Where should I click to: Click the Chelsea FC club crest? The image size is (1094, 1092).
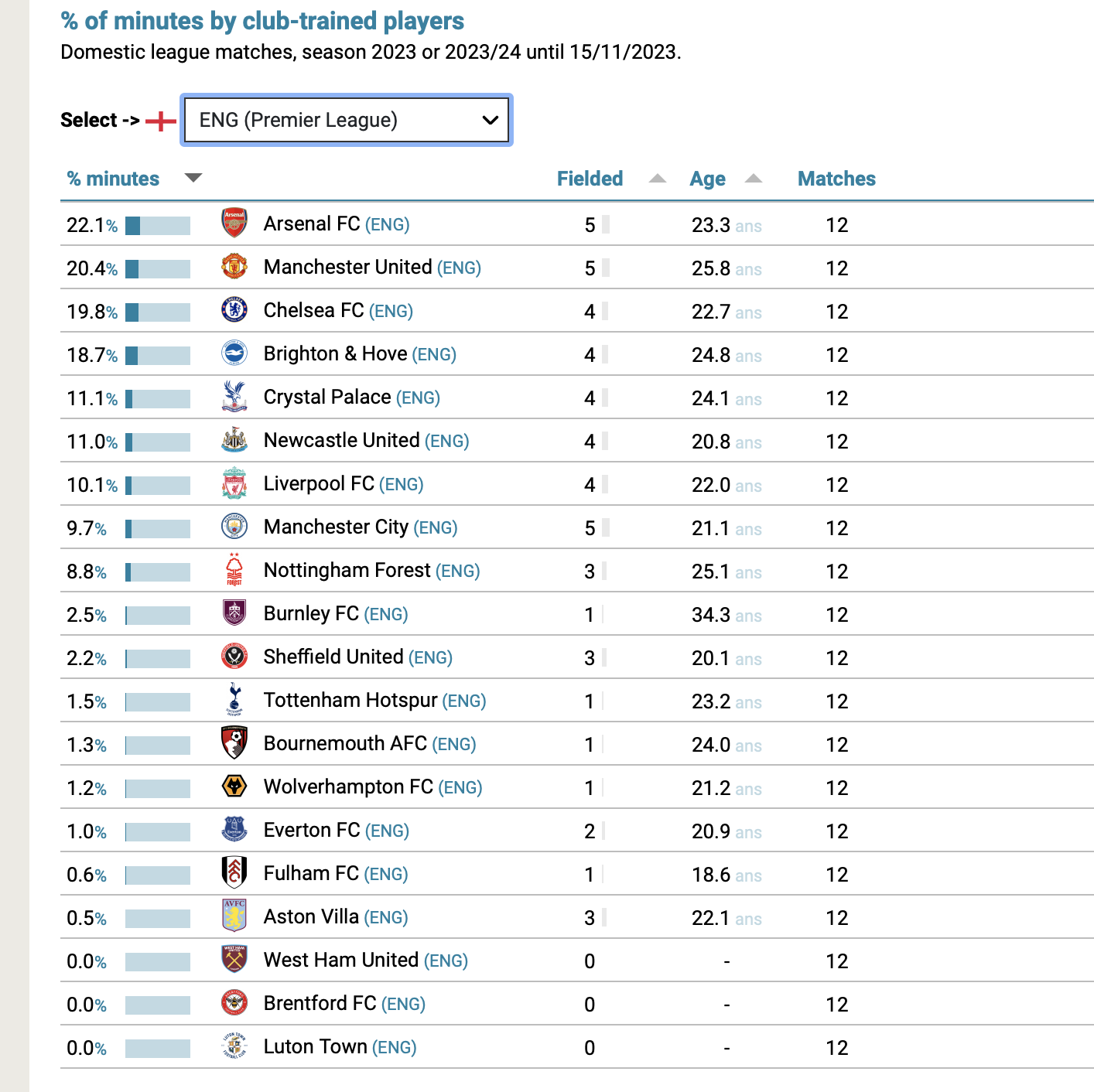234,309
